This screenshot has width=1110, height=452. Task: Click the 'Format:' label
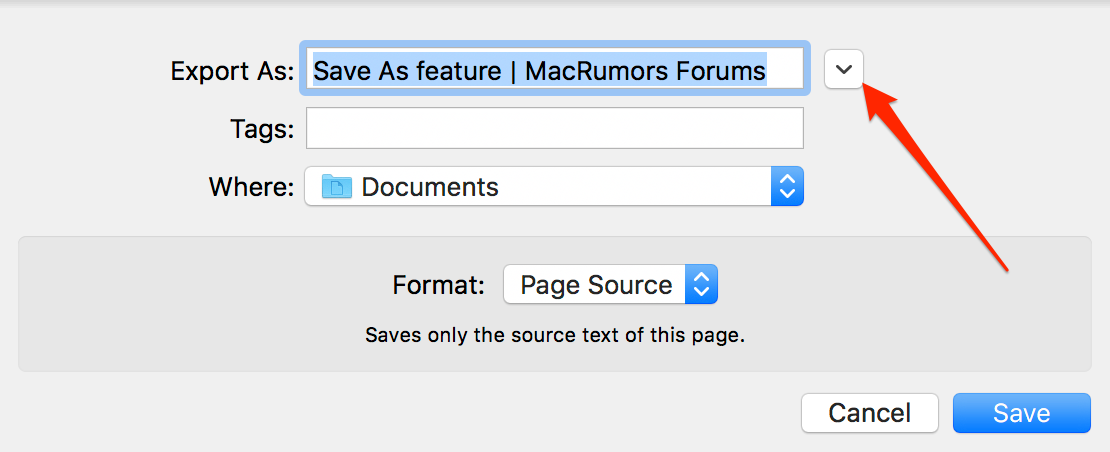pos(438,284)
